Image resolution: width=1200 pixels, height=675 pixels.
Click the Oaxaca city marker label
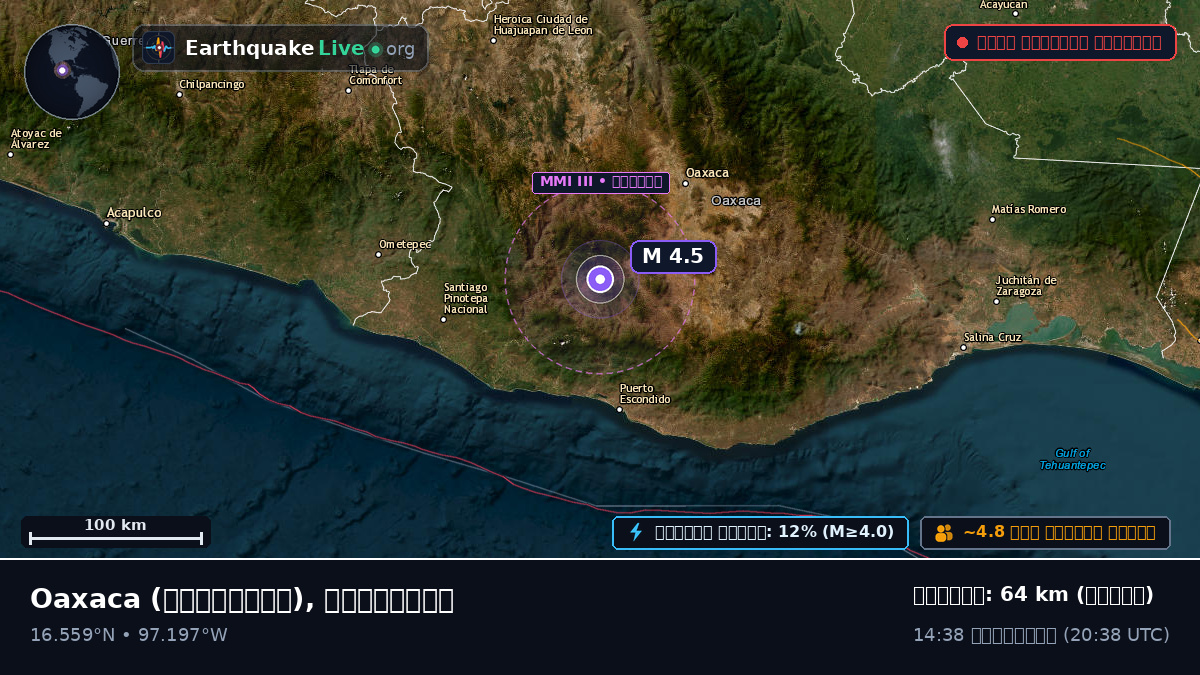click(x=707, y=173)
